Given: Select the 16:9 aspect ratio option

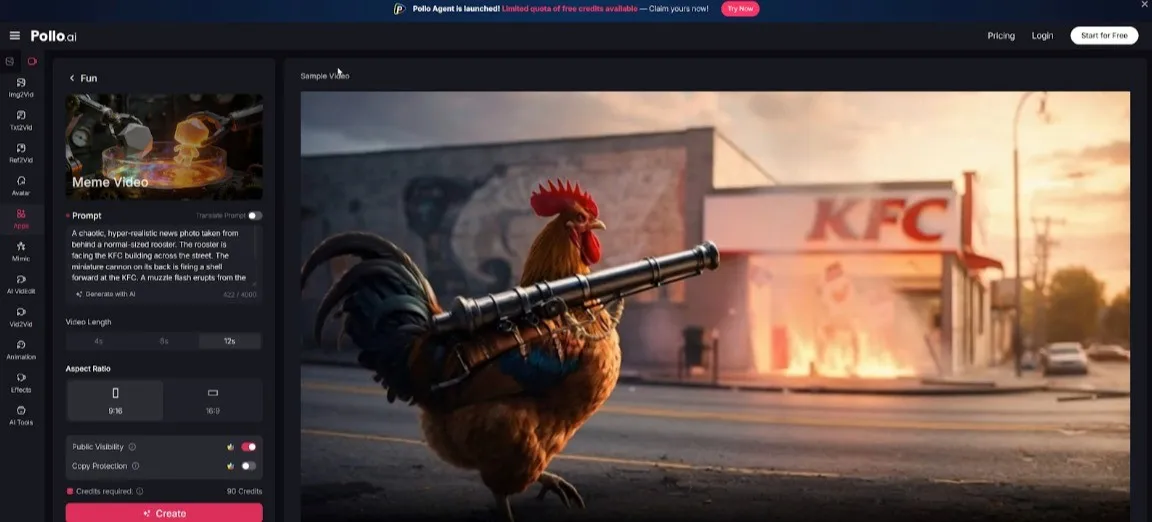Looking at the screenshot, I should coord(213,399).
